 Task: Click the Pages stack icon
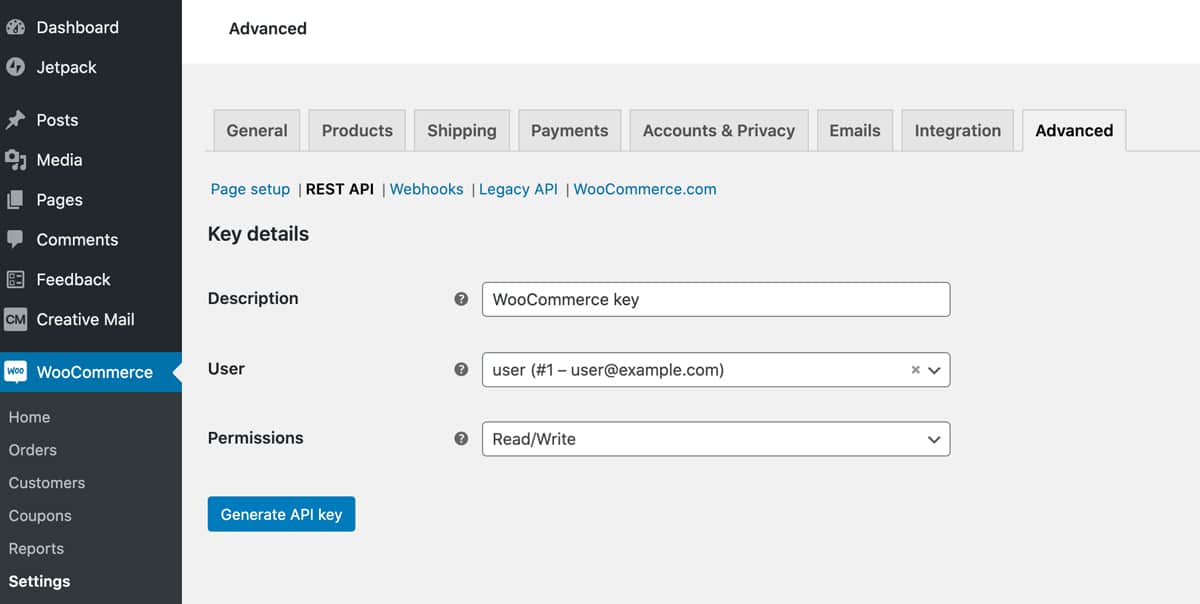[x=15, y=200]
